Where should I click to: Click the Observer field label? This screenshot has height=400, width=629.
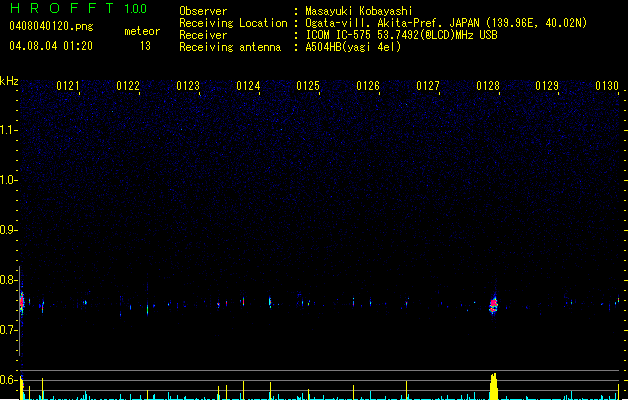(x=203, y=11)
